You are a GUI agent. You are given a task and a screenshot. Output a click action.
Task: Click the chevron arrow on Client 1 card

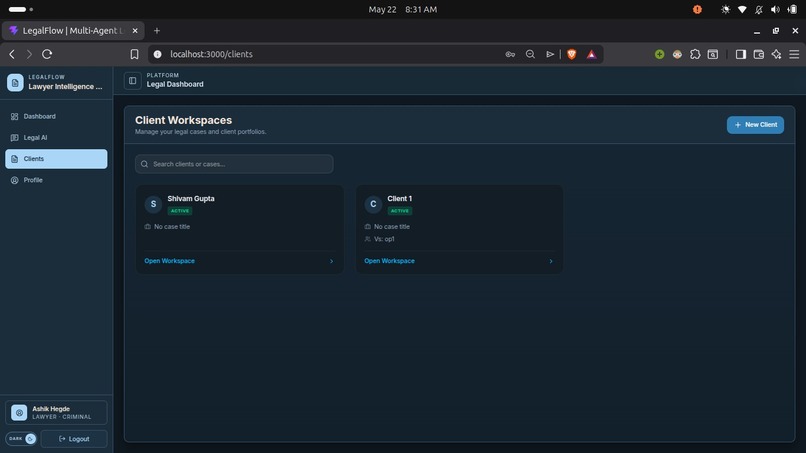tap(551, 261)
